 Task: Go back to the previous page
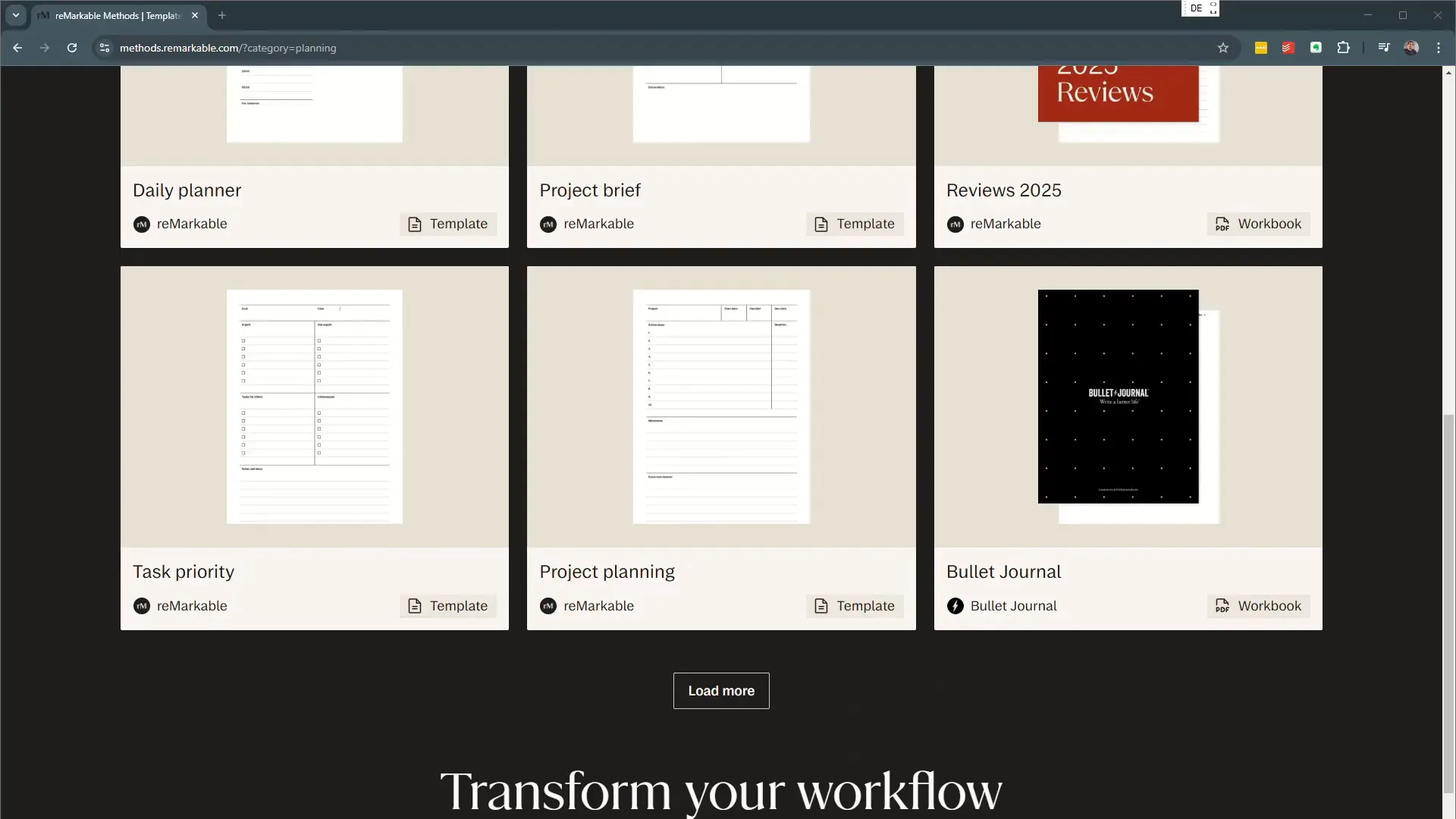(x=17, y=48)
